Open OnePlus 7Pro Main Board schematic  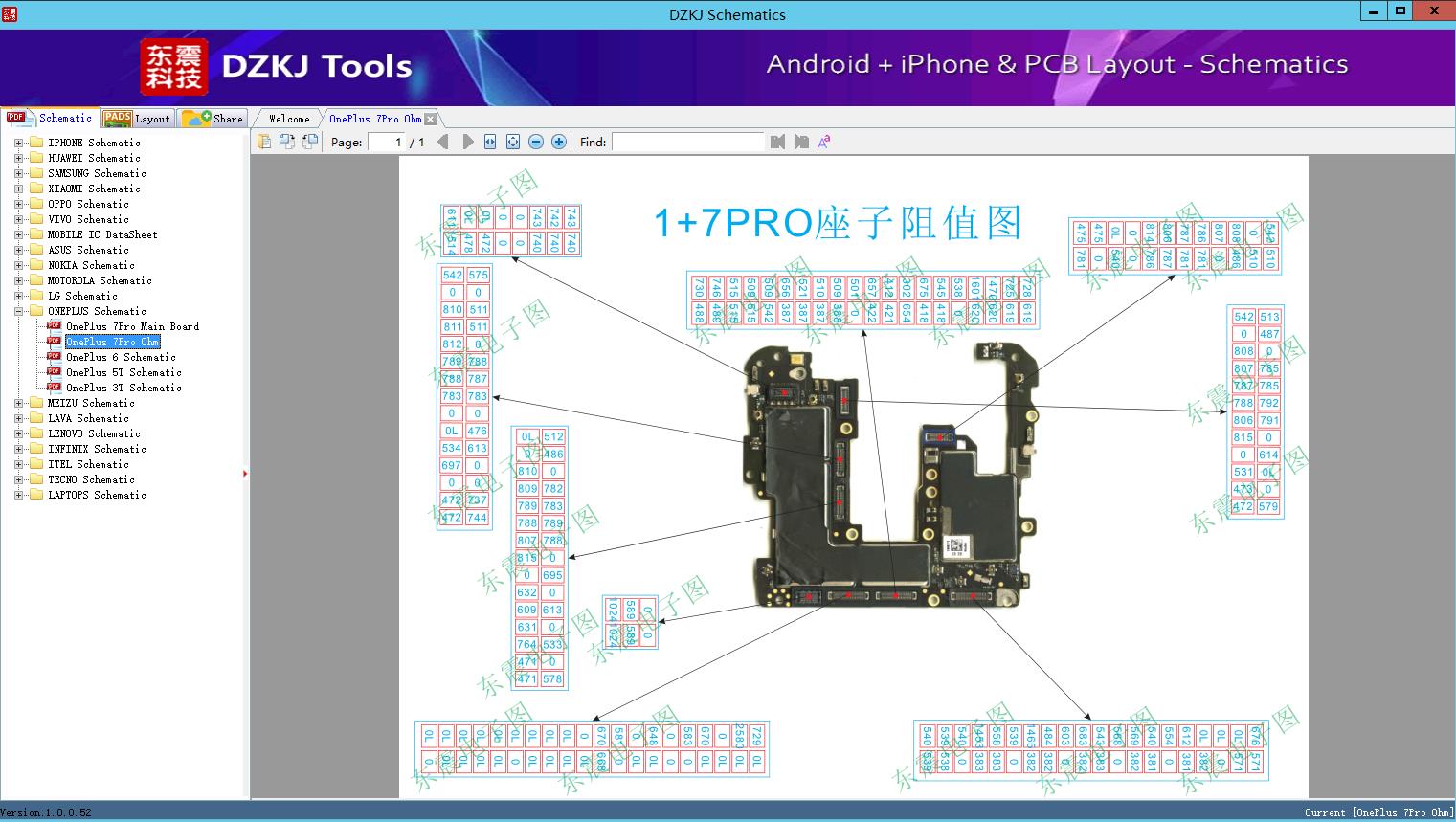coord(133,326)
